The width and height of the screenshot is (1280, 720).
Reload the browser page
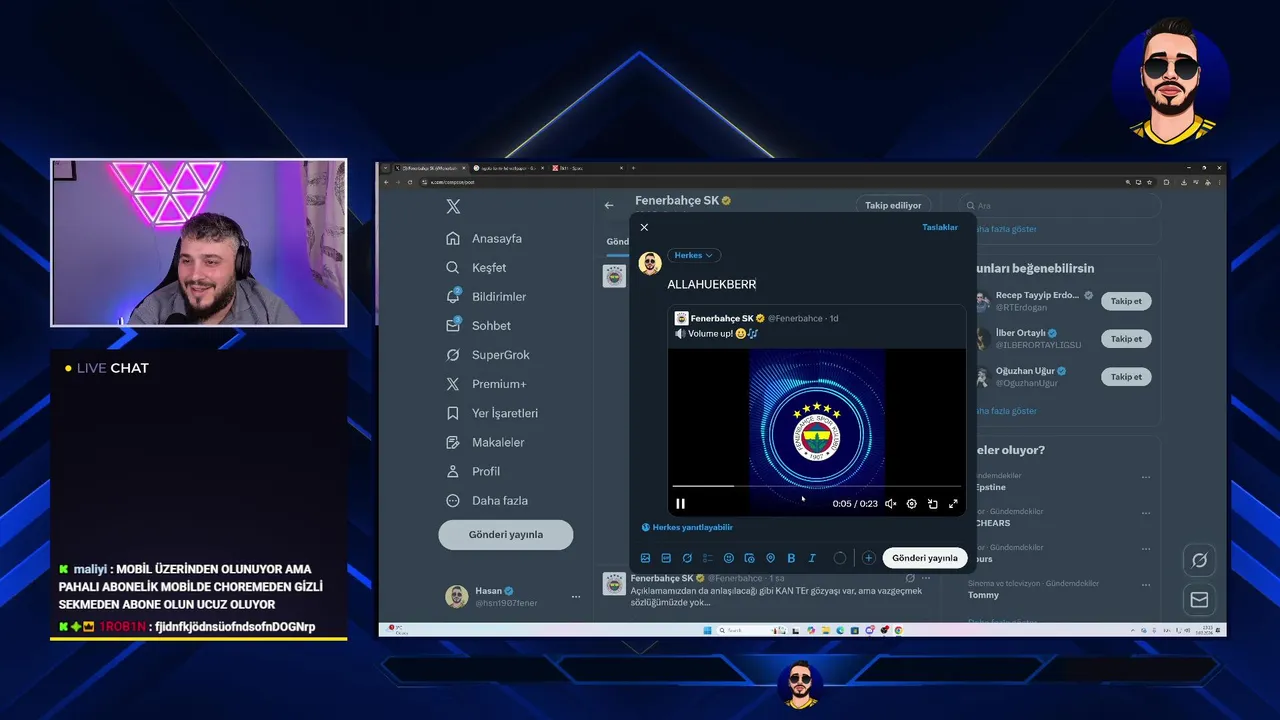tap(409, 182)
